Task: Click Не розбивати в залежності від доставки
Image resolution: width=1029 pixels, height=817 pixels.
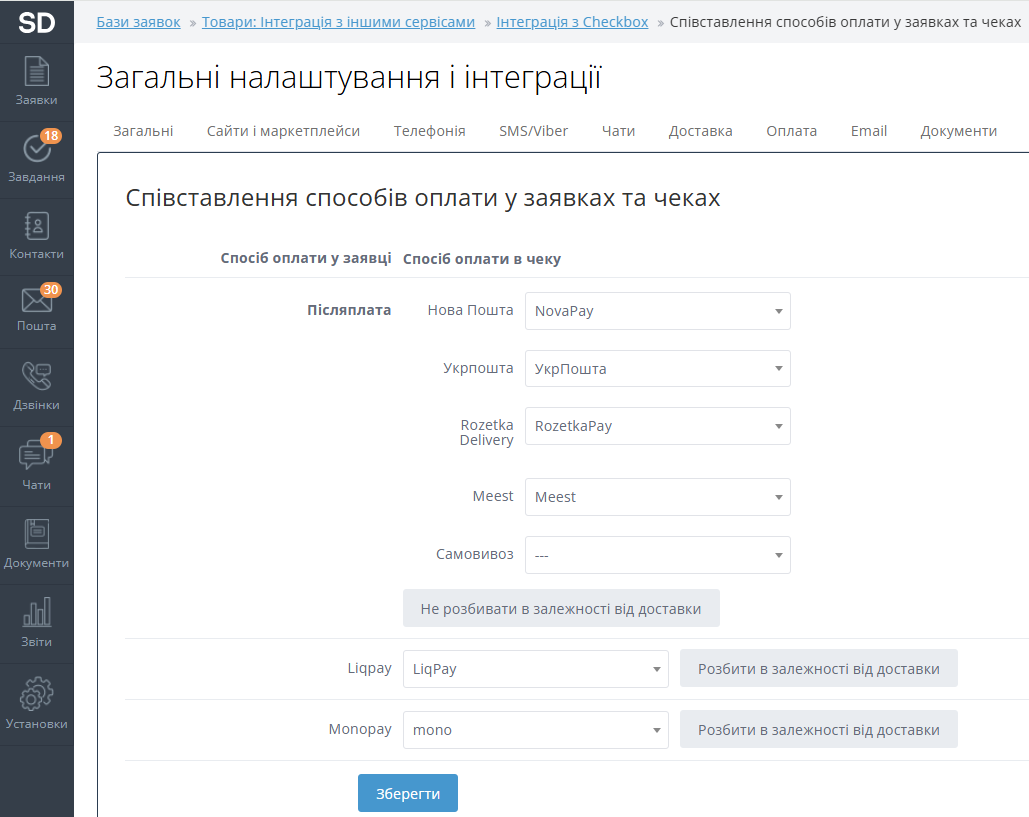Action: point(561,608)
